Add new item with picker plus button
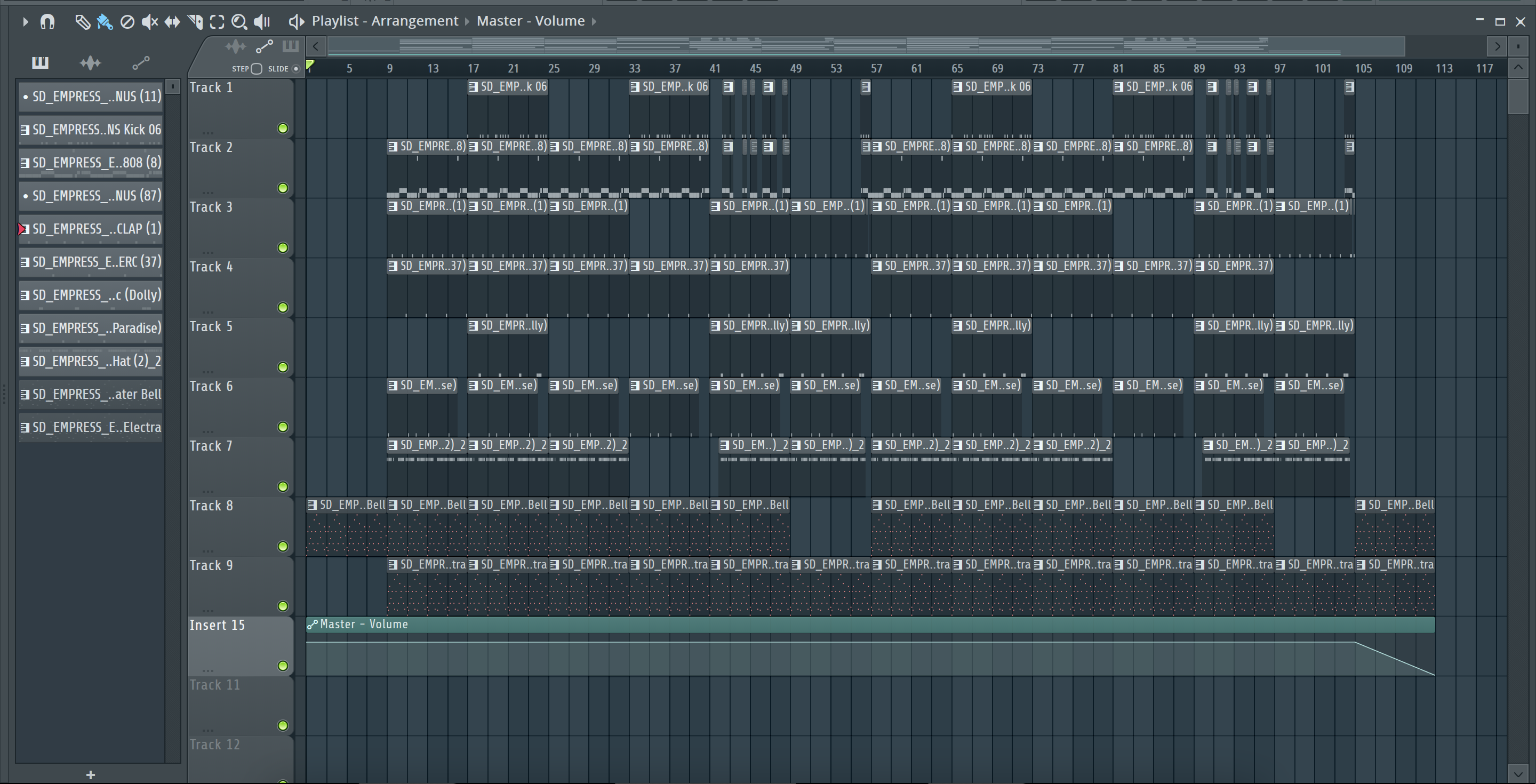This screenshot has height=784, width=1536. (x=91, y=774)
